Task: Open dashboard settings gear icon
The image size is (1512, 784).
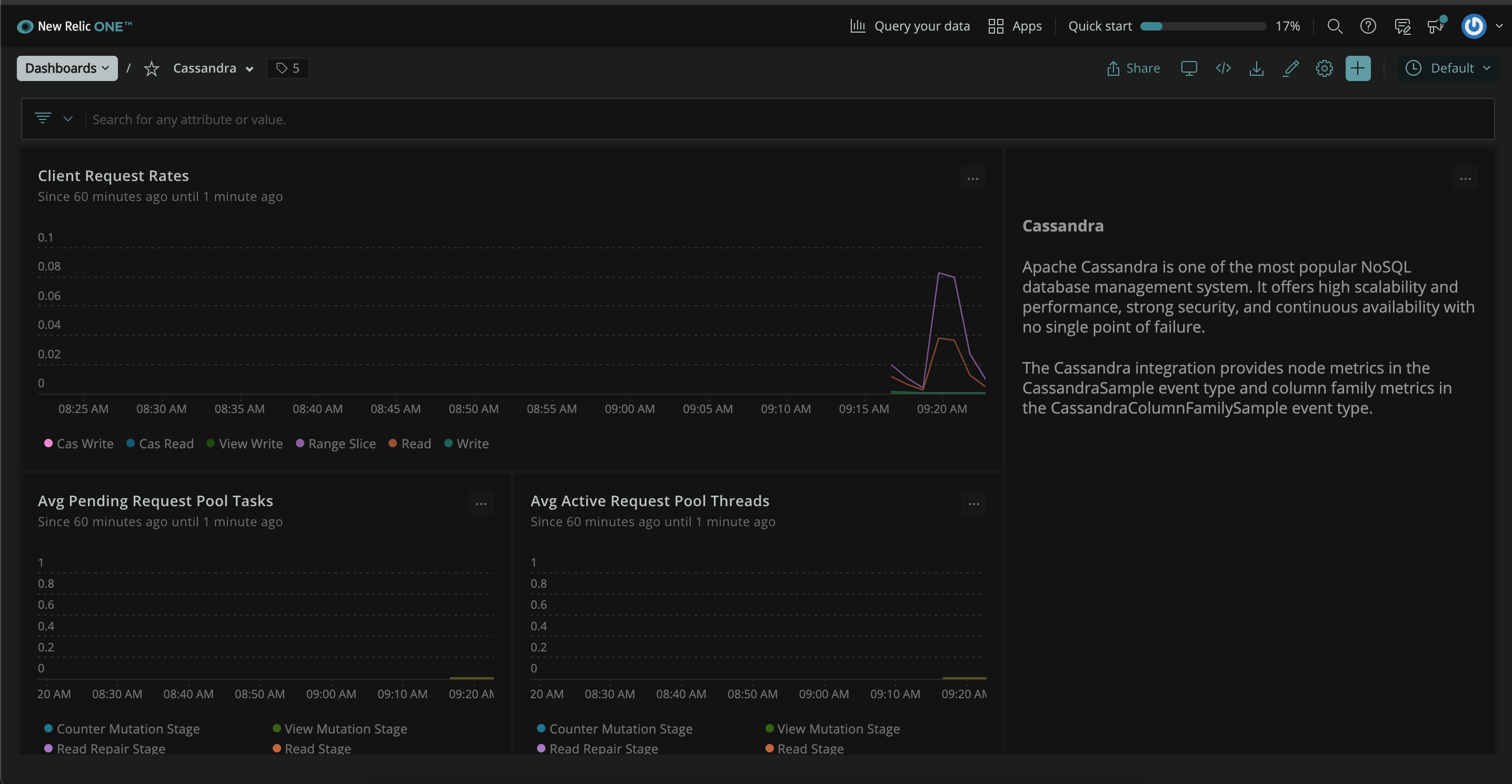Action: tap(1324, 68)
